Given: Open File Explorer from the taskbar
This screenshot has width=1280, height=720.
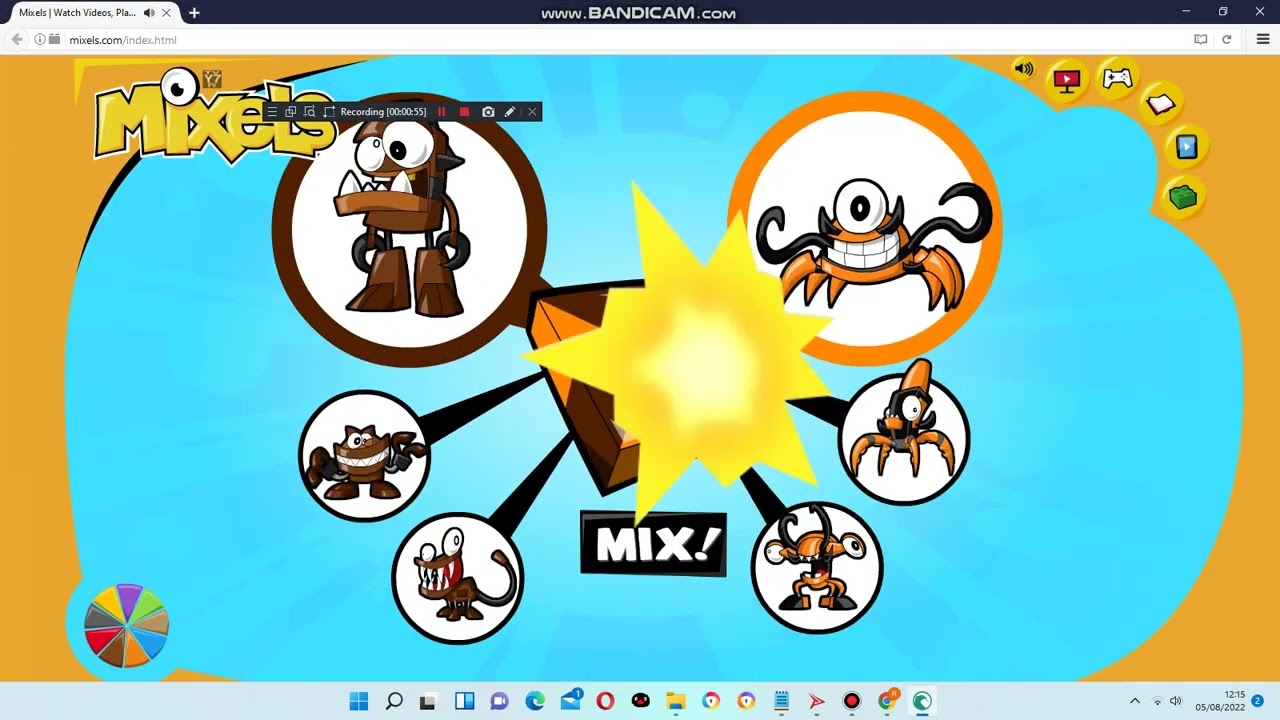Looking at the screenshot, I should (675, 701).
